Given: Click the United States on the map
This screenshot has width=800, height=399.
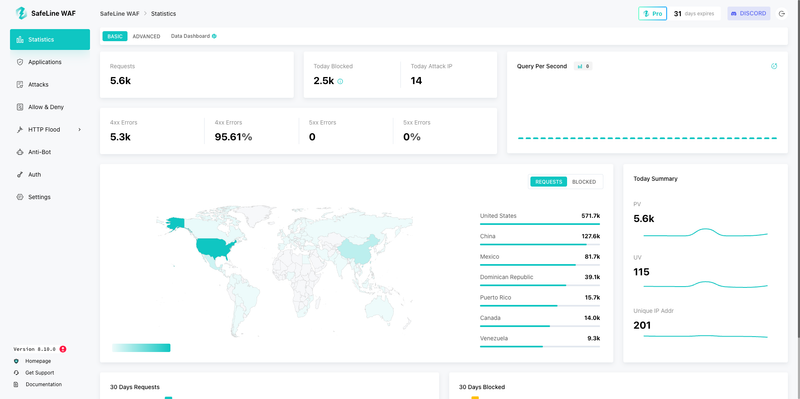Looking at the screenshot, I should pyautogui.click(x=216, y=247).
